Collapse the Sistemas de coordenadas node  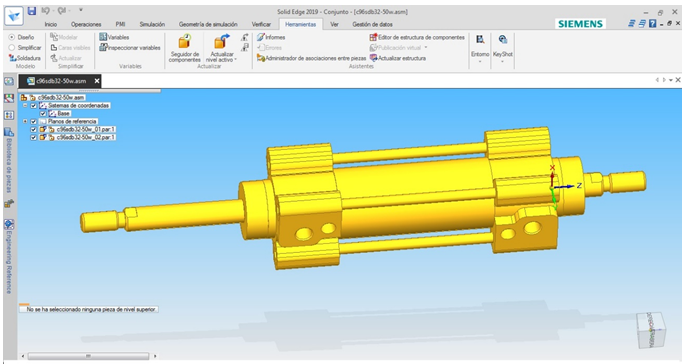25,106
